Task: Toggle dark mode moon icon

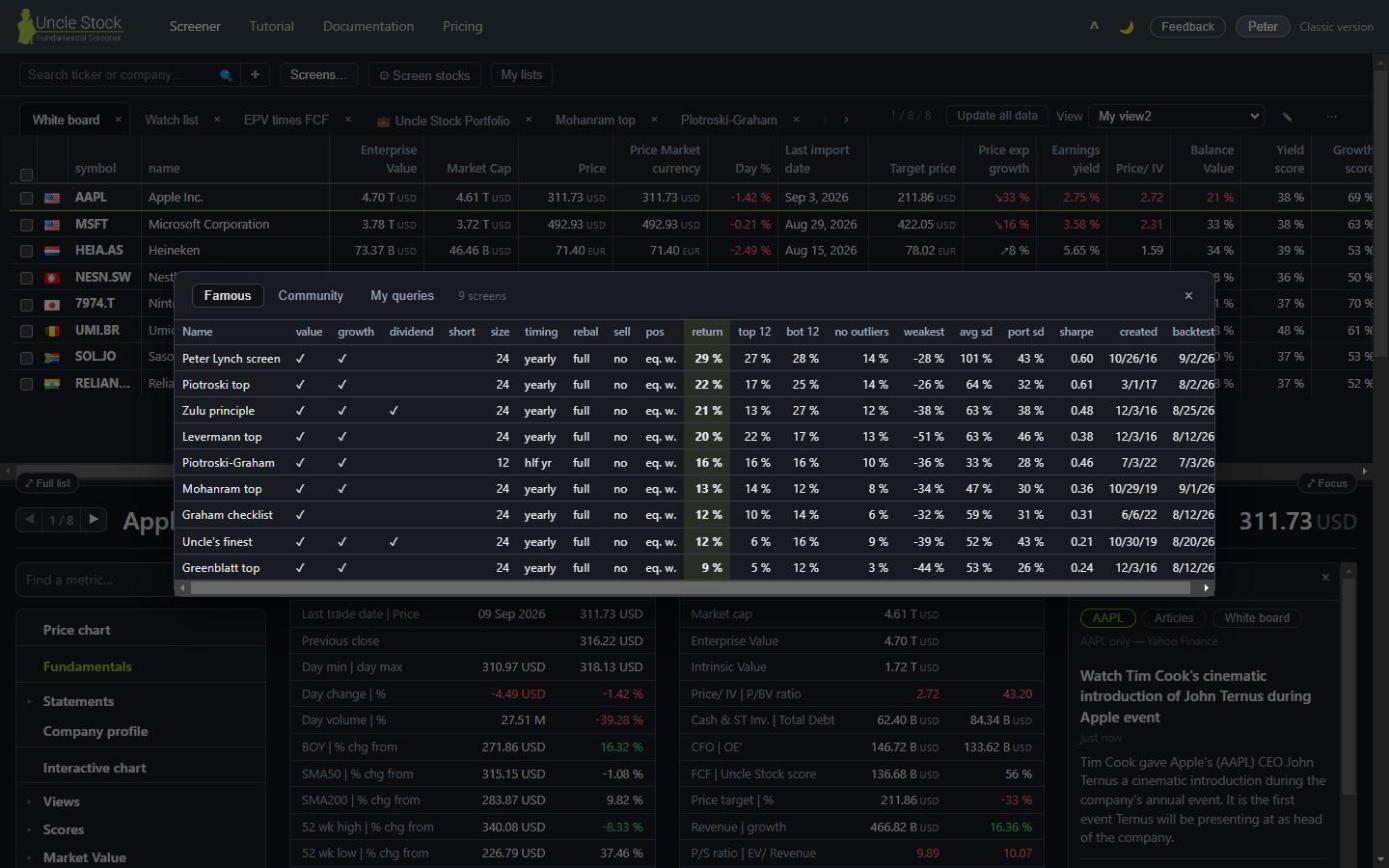Action: point(1126,27)
